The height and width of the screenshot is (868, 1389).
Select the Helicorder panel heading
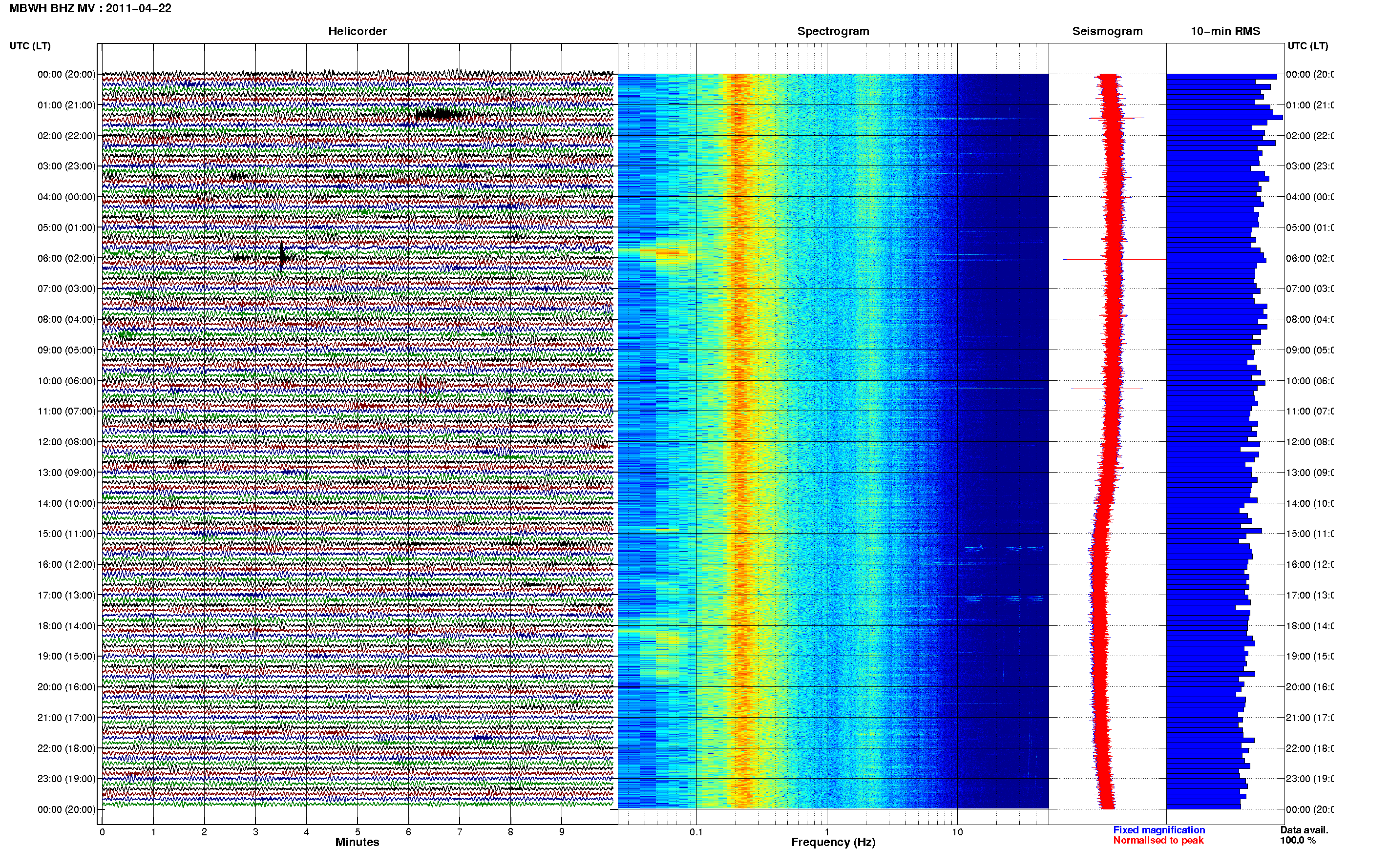pos(357,31)
